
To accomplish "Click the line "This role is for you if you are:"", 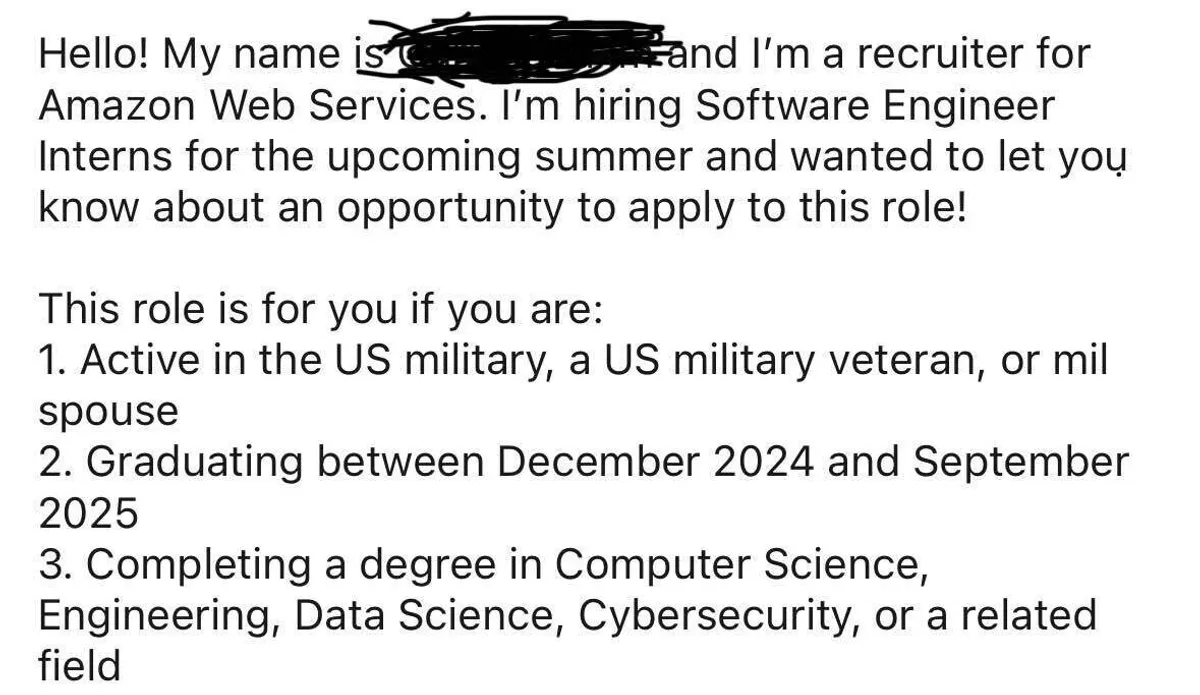I will click(x=320, y=309).
